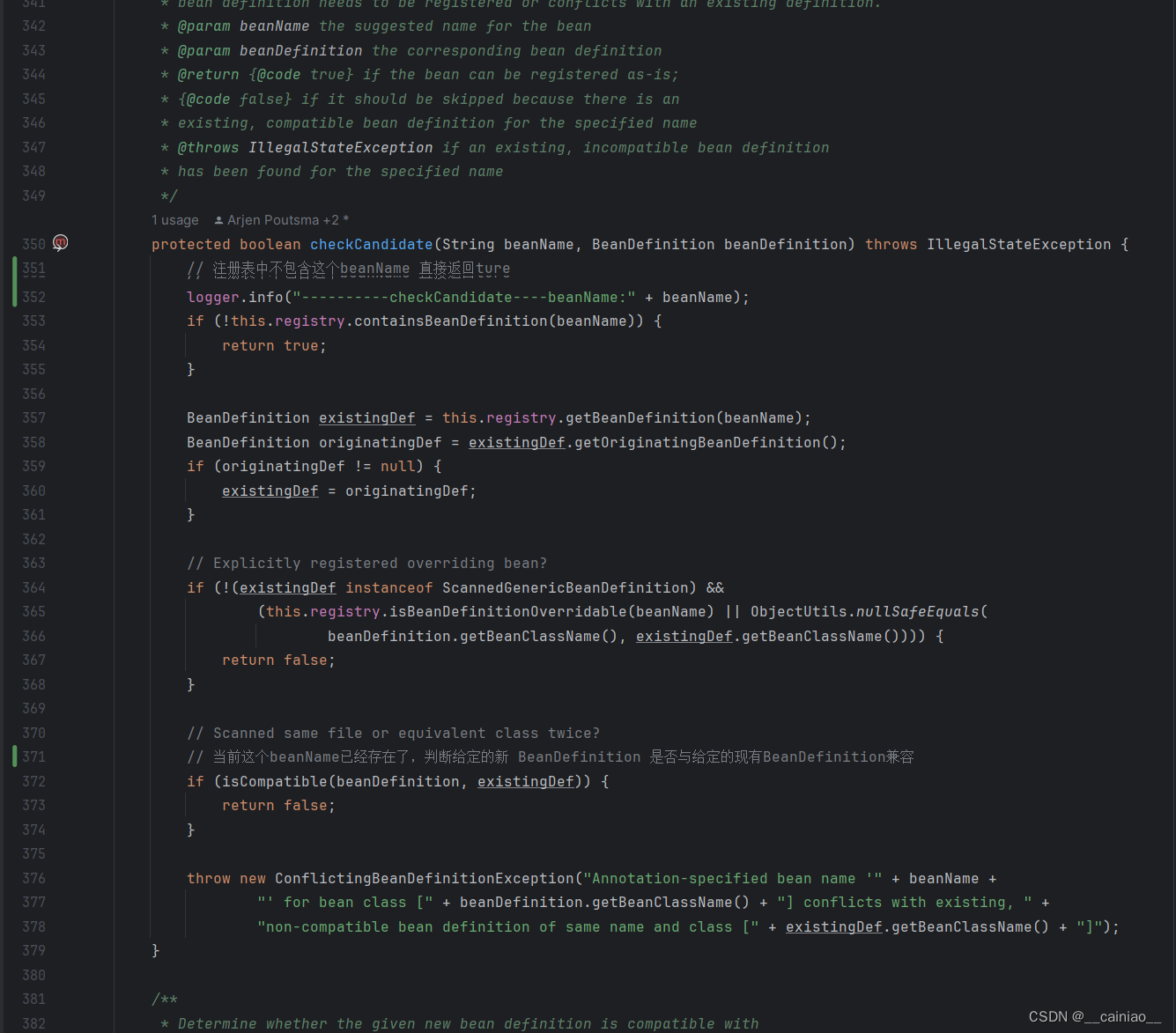The image size is (1176, 1033).
Task: Click "@param beanDefinition" in the Javadoc
Action: click(270, 51)
